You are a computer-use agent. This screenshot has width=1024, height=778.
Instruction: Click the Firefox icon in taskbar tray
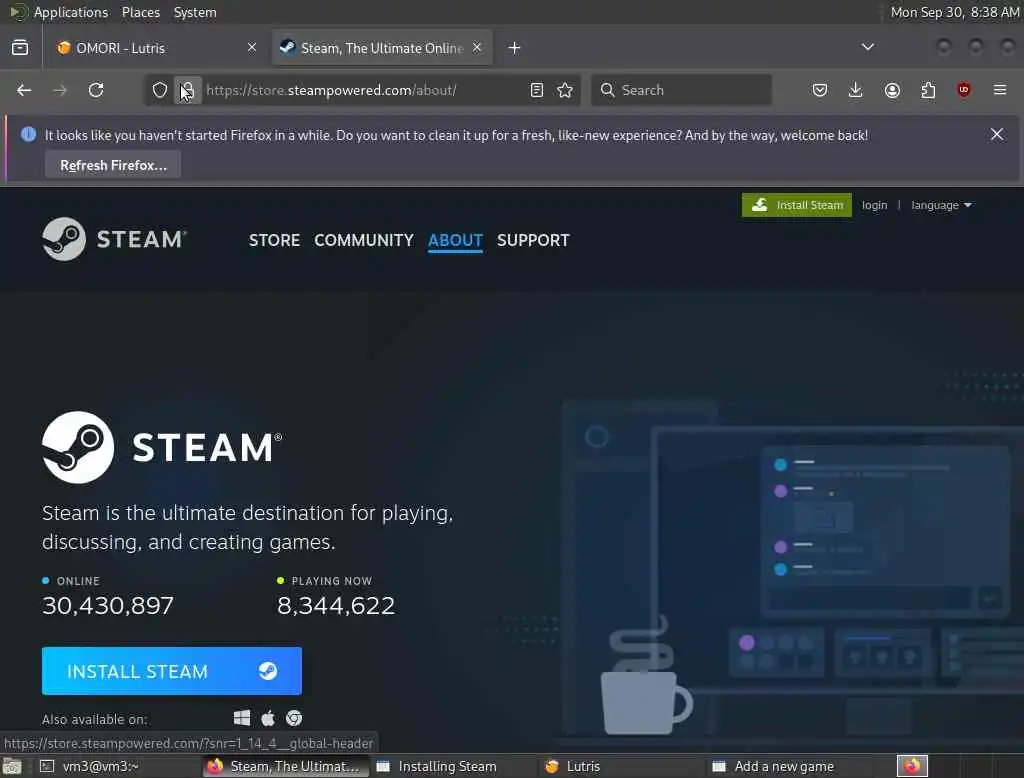912,766
